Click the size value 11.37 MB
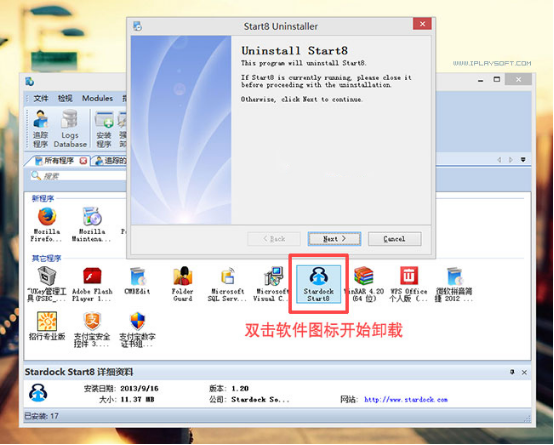 tap(137, 399)
